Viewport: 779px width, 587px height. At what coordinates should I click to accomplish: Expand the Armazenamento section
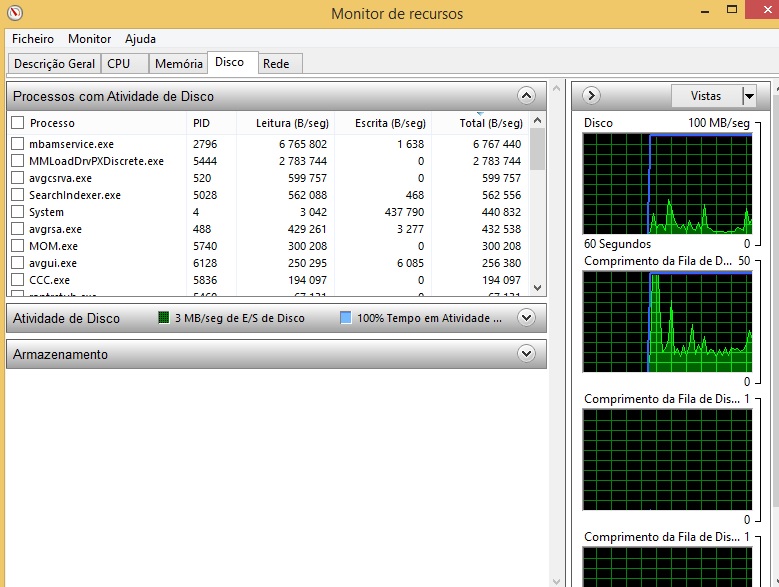coord(527,354)
